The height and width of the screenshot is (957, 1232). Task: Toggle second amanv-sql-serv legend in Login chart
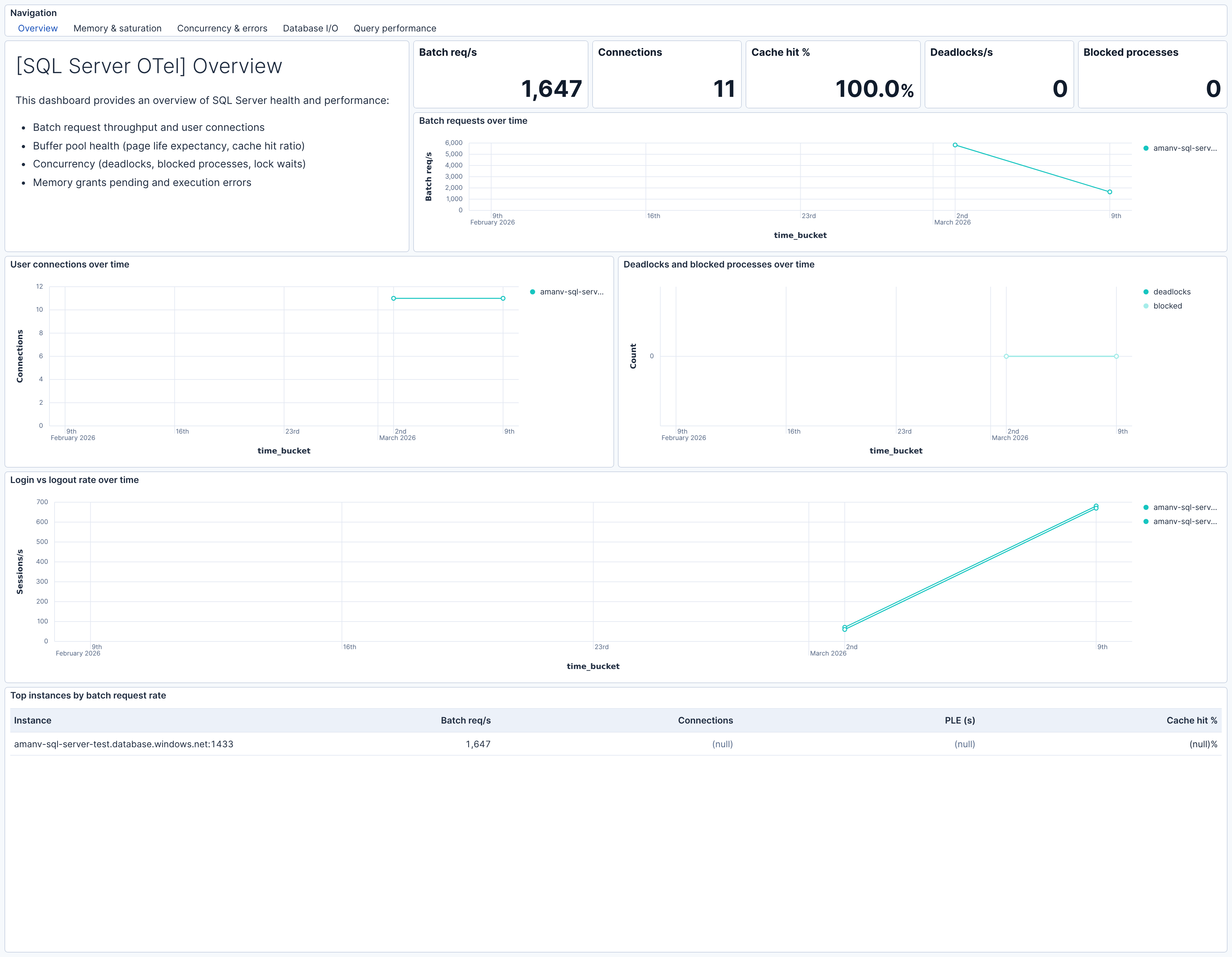[1184, 521]
